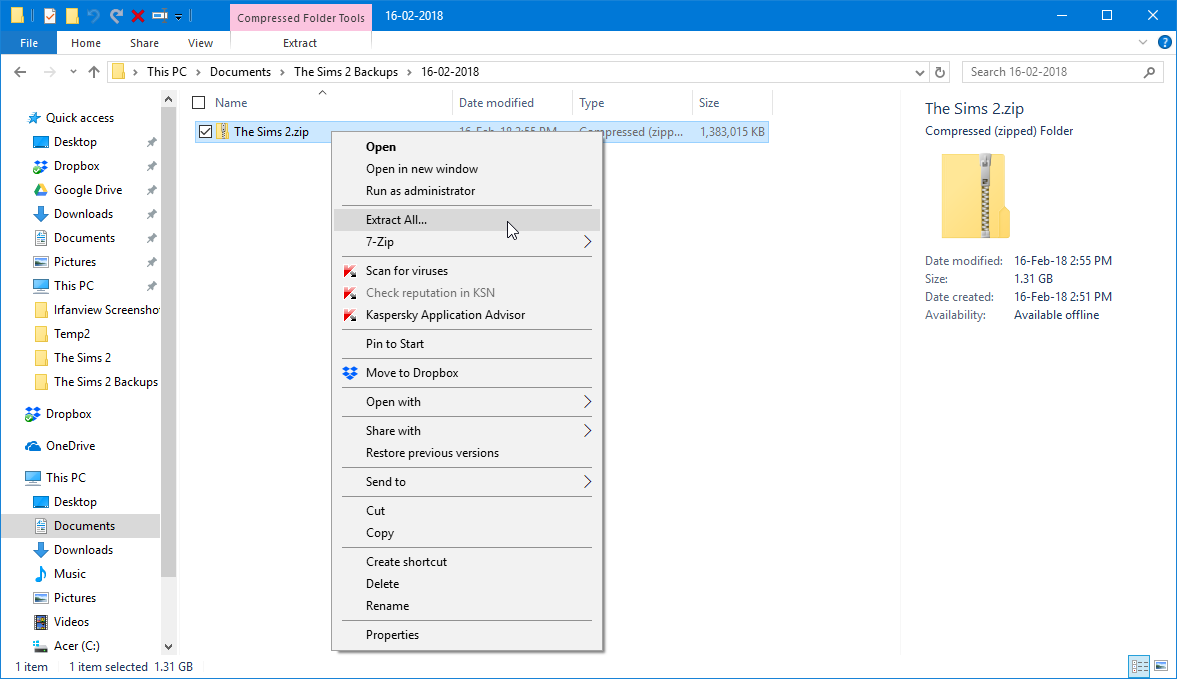Open the Extract tab under Compressed Folder Tools
This screenshot has height=679, width=1177.
[x=300, y=43]
